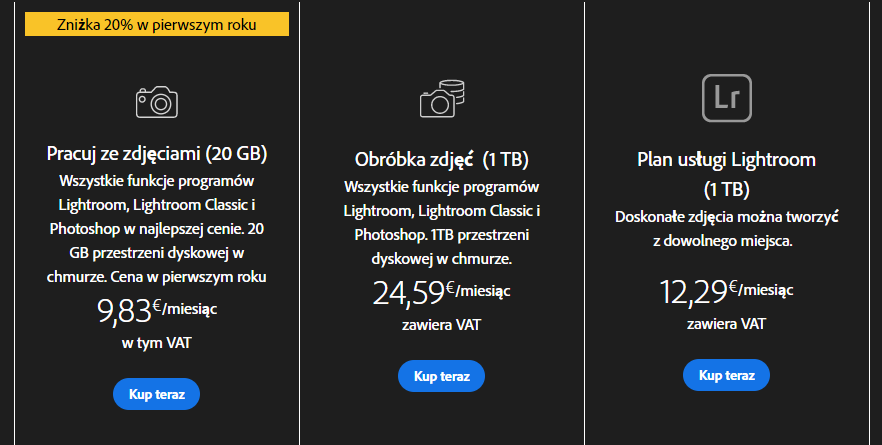The height and width of the screenshot is (445, 882).
Task: Click the Lightroom Lr logo icon
Action: tap(727, 98)
